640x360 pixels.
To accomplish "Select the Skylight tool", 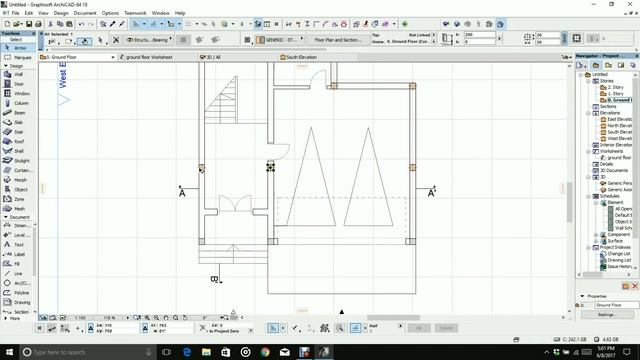I will pyautogui.click(x=18, y=160).
